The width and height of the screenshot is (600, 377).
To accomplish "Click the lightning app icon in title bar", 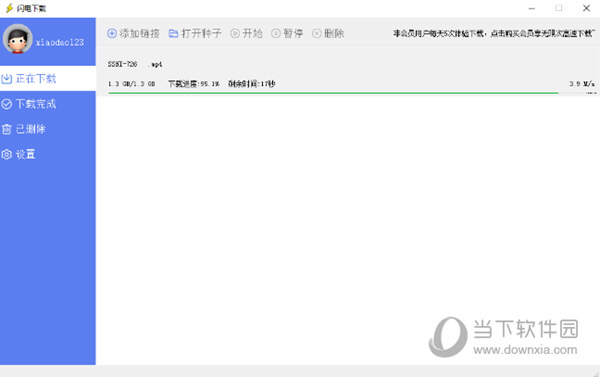I will [x=9, y=8].
